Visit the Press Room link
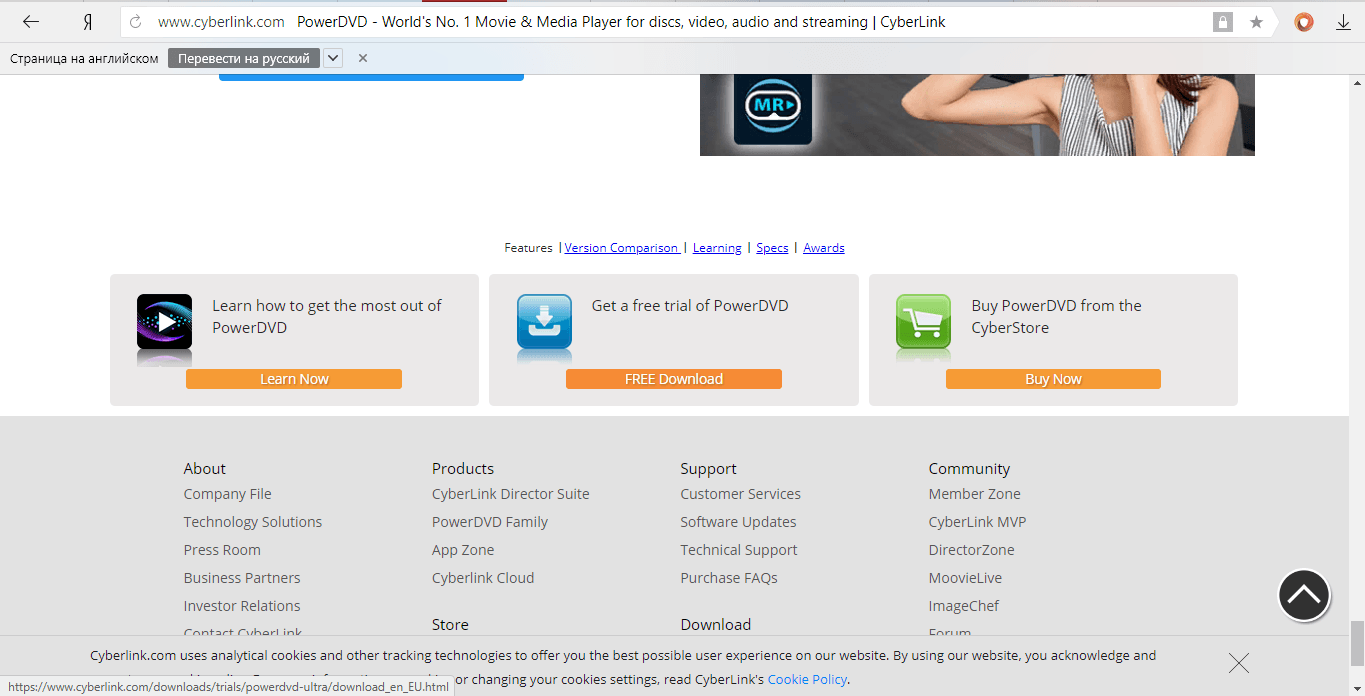Viewport: 1365px width, 696px height. [222, 550]
